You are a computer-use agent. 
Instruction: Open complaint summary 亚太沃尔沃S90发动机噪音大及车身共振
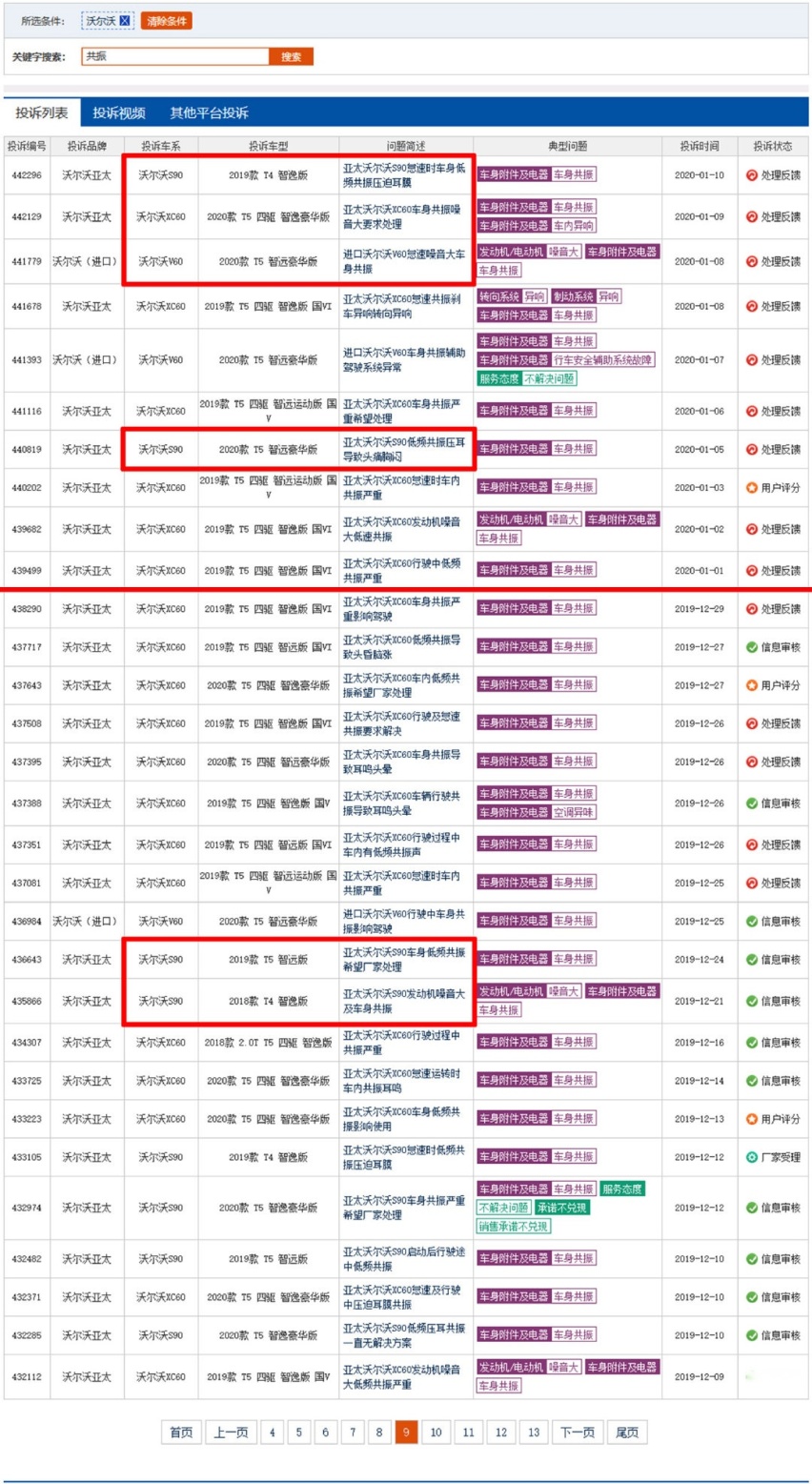pyautogui.click(x=404, y=1001)
